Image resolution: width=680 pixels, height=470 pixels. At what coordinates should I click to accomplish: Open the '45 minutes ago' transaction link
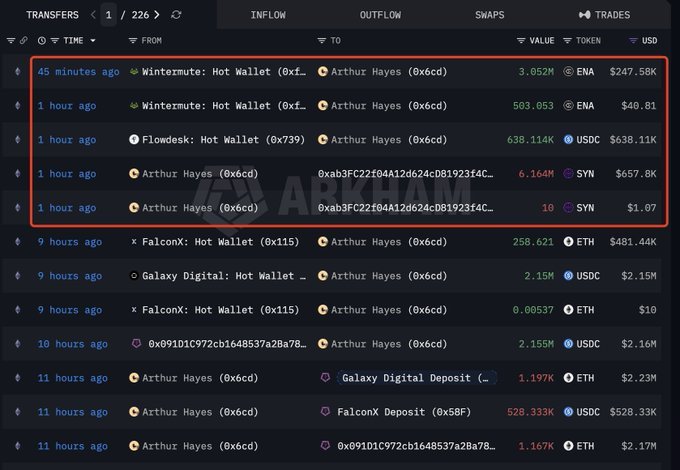[78, 72]
